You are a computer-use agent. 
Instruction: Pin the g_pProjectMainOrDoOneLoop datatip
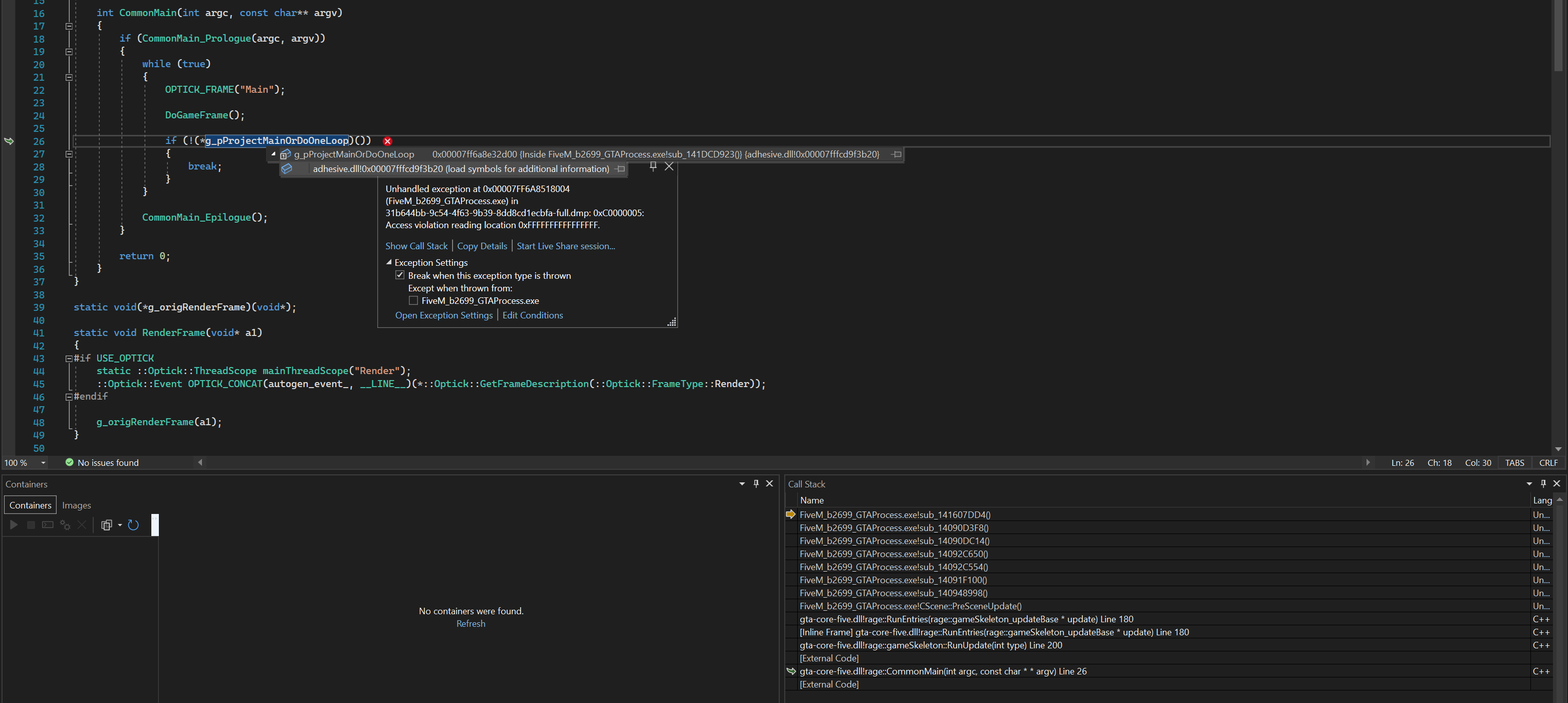897,154
